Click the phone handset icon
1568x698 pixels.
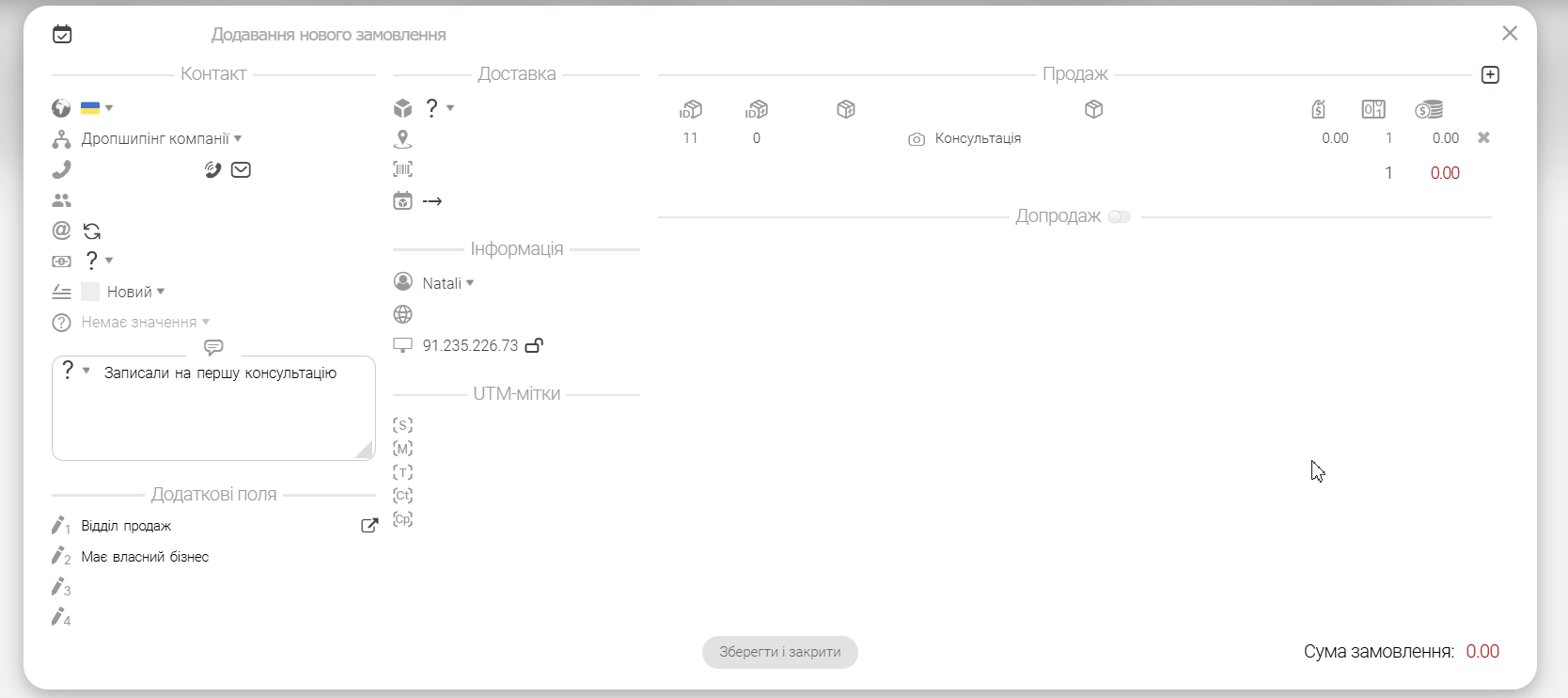[x=61, y=169]
